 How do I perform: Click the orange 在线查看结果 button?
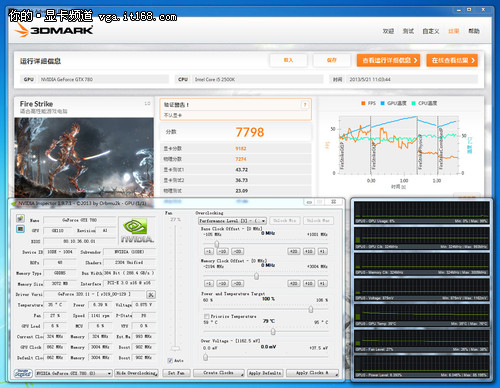click(452, 60)
